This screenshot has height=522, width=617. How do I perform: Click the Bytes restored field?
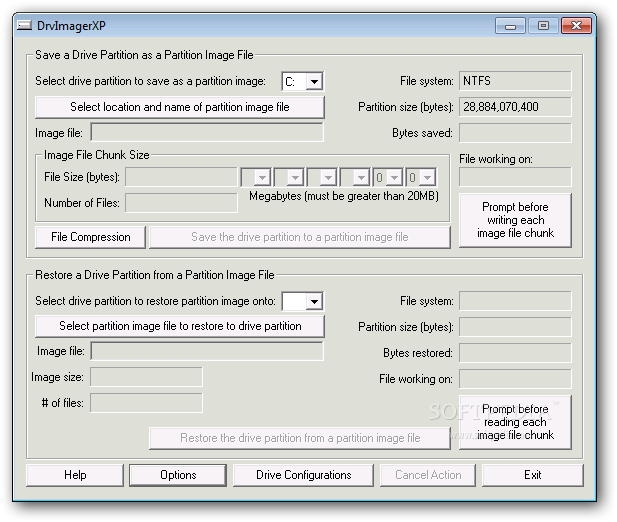(515, 353)
